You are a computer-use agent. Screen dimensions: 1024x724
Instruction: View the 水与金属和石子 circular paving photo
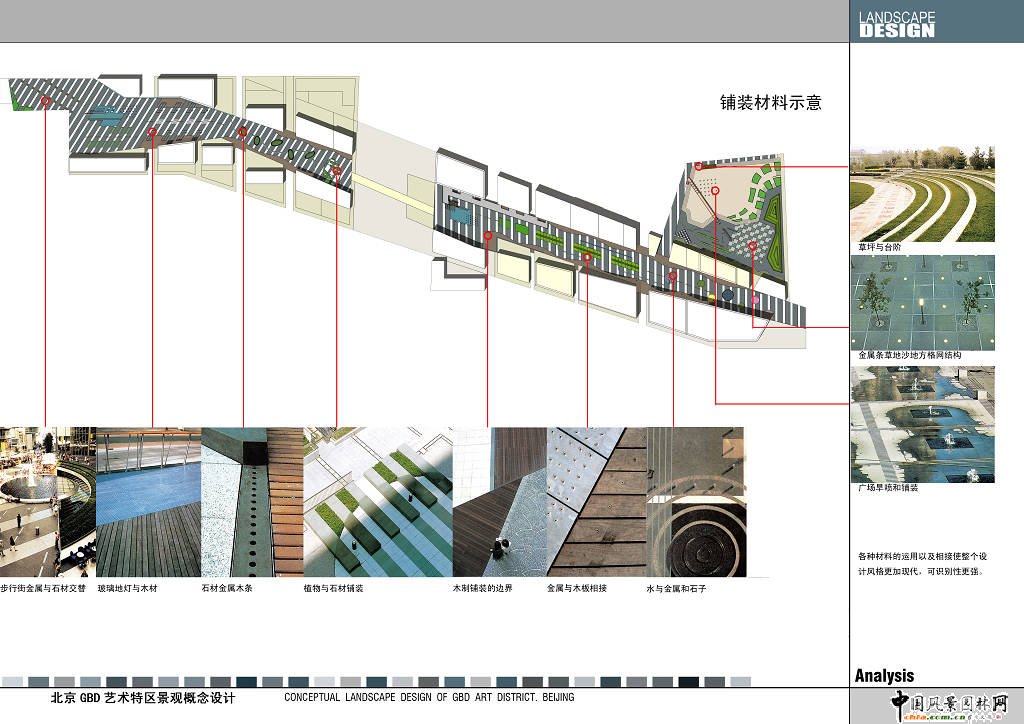coord(697,502)
